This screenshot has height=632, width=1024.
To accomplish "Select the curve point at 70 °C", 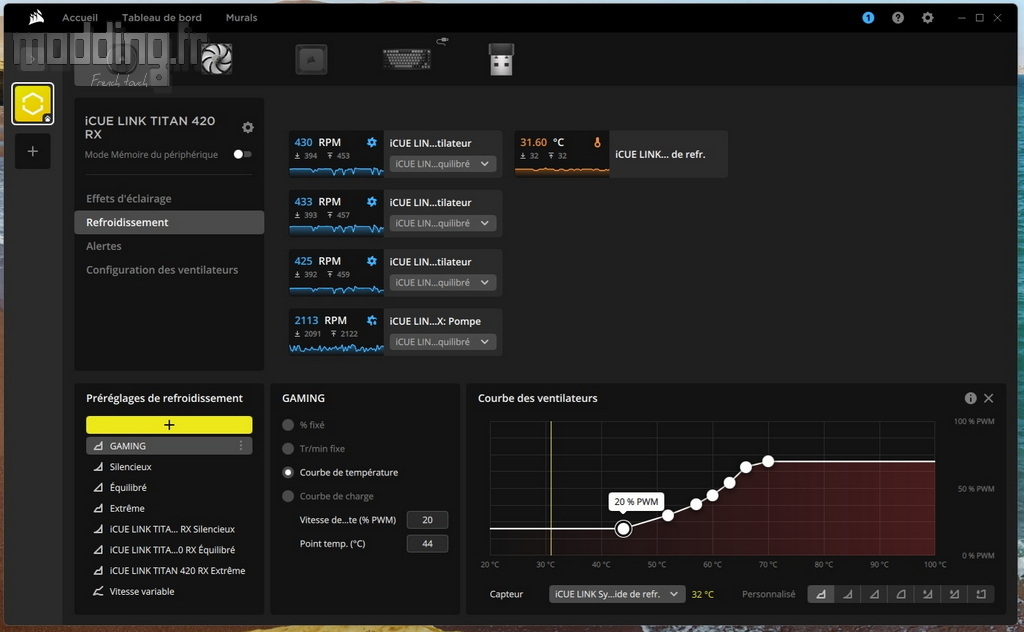I will (x=768, y=462).
